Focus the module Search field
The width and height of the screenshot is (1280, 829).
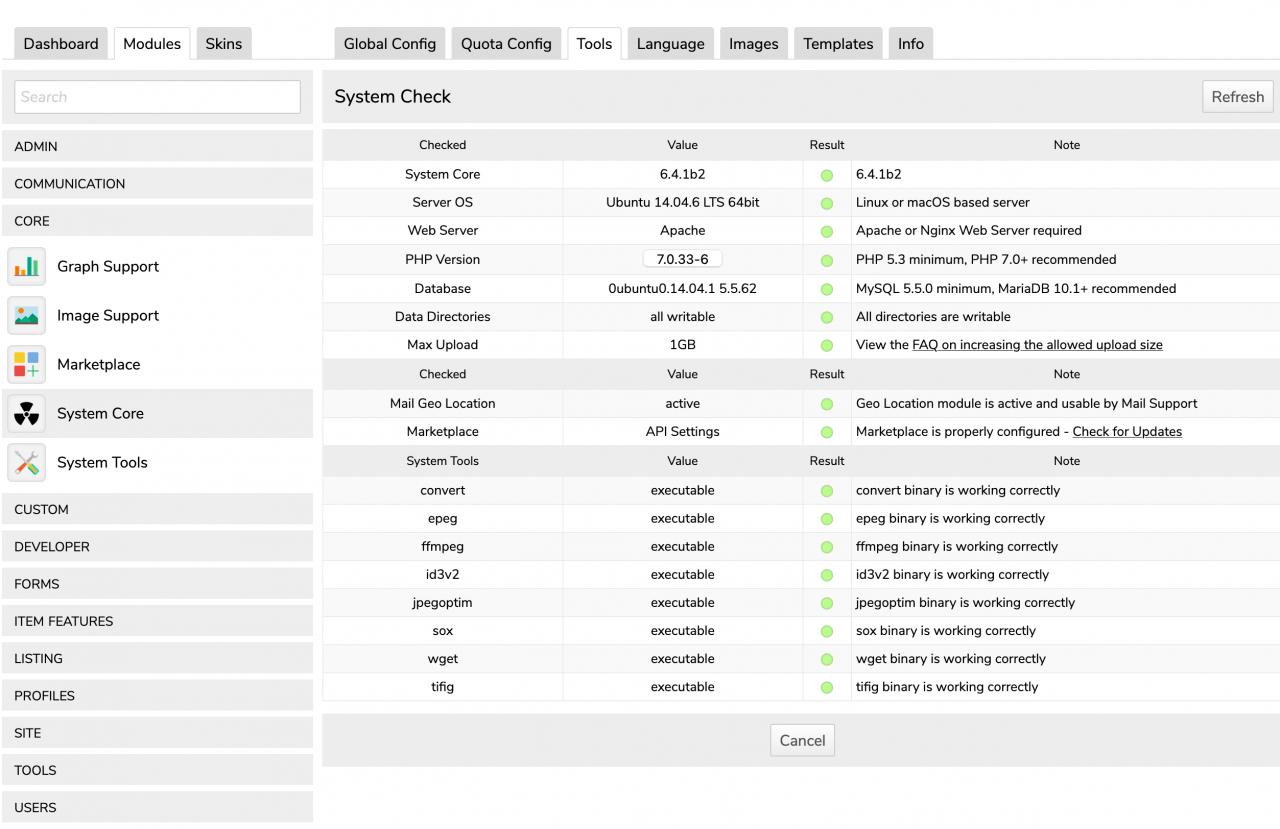157,97
